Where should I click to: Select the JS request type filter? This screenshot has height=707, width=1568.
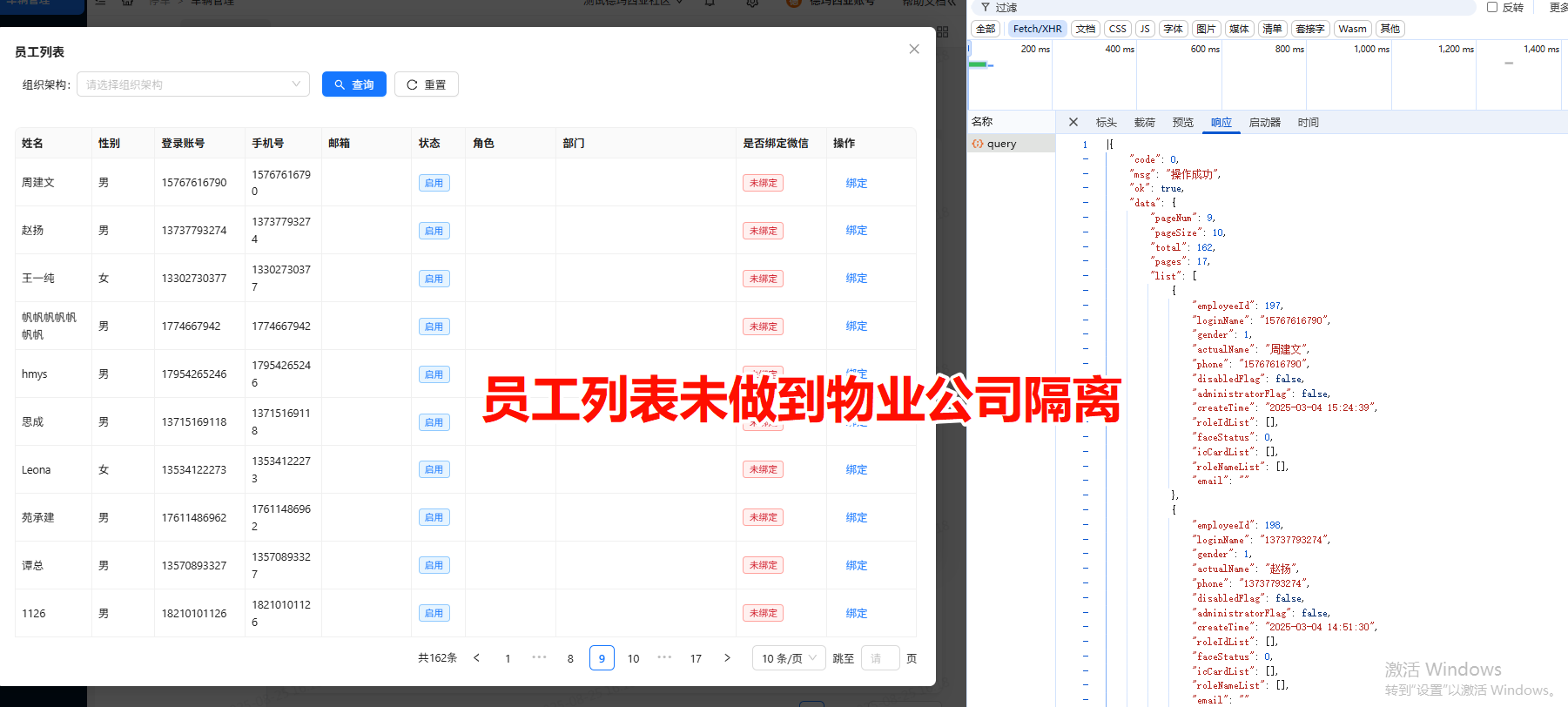[x=1145, y=29]
